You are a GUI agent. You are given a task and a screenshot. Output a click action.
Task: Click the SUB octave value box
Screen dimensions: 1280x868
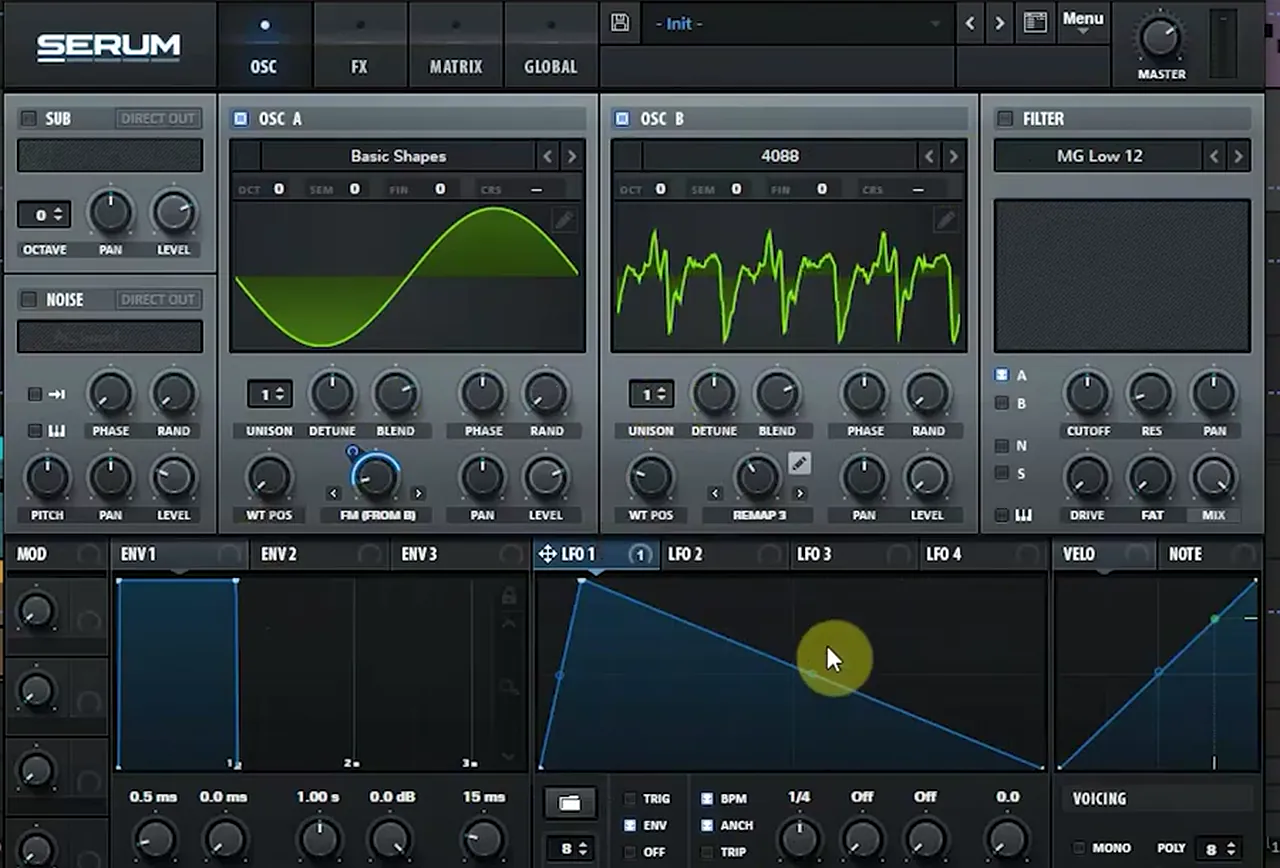pos(43,215)
